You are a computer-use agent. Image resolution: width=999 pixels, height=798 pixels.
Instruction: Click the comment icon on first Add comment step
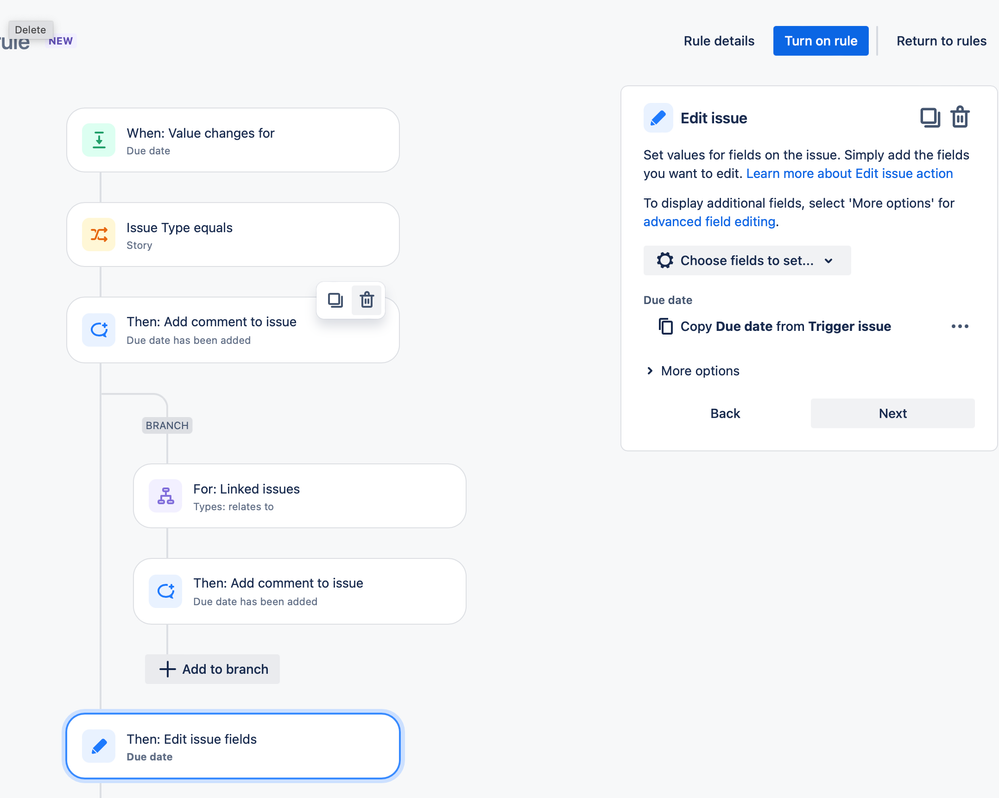(99, 329)
